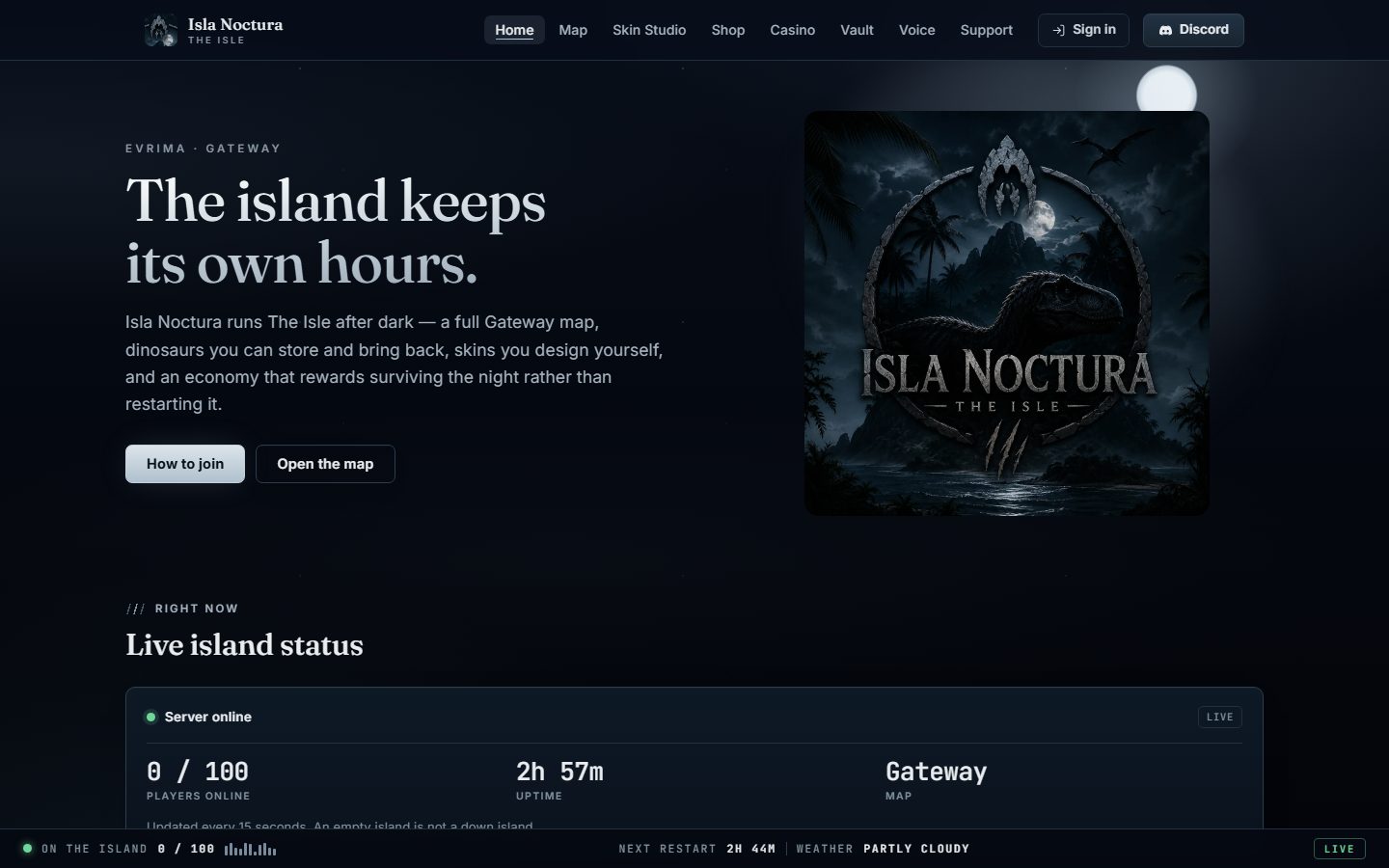This screenshot has width=1389, height=868.
Task: Click the "Gateway" map value
Action: (936, 772)
